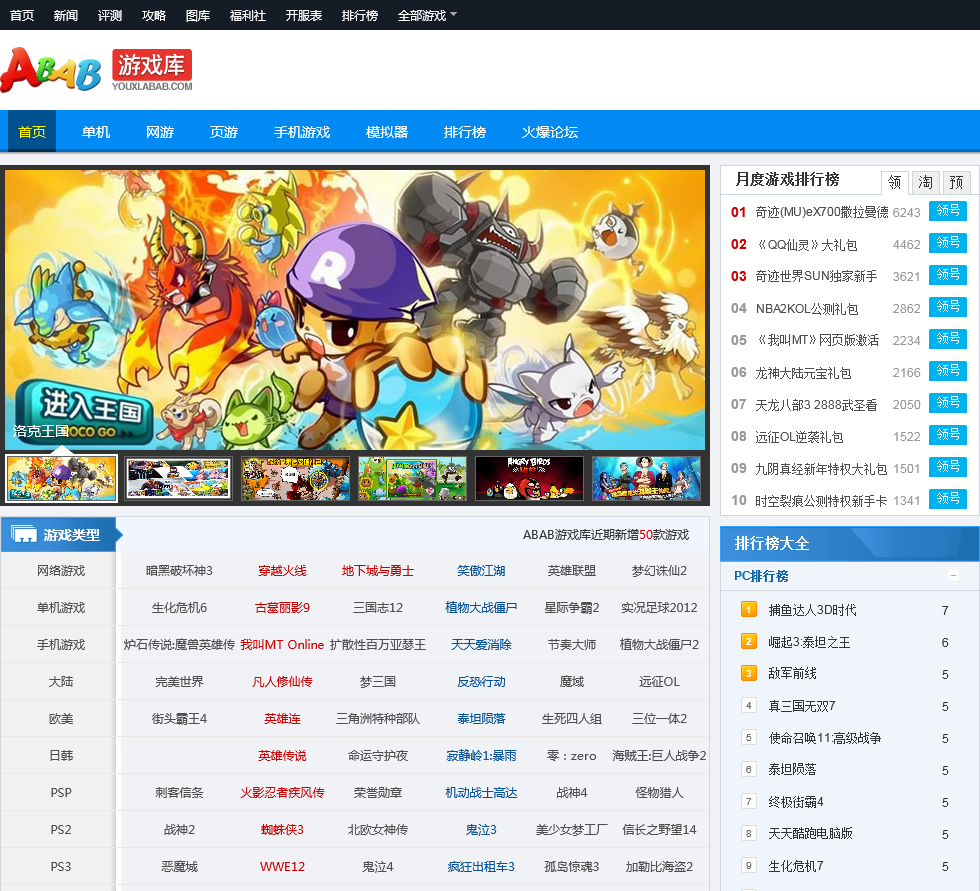The image size is (980, 891).
Task: Click rank 4 badge beside 真三国无双7
Action: tap(748, 705)
